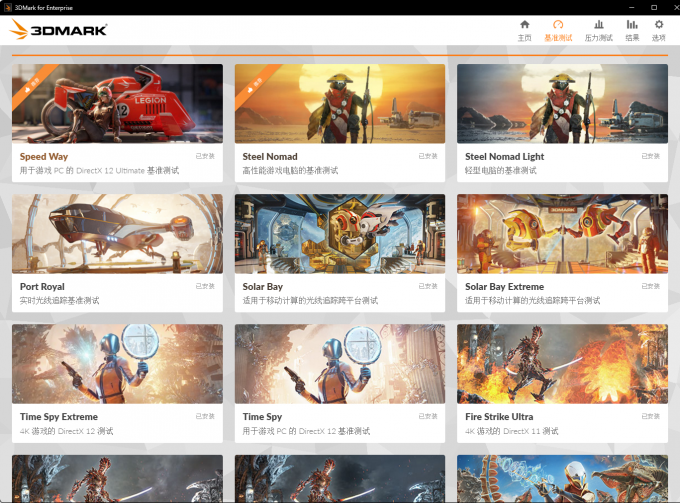Minimize the 3DMark window
Viewport: 680px width, 503px height.
coord(631,7)
